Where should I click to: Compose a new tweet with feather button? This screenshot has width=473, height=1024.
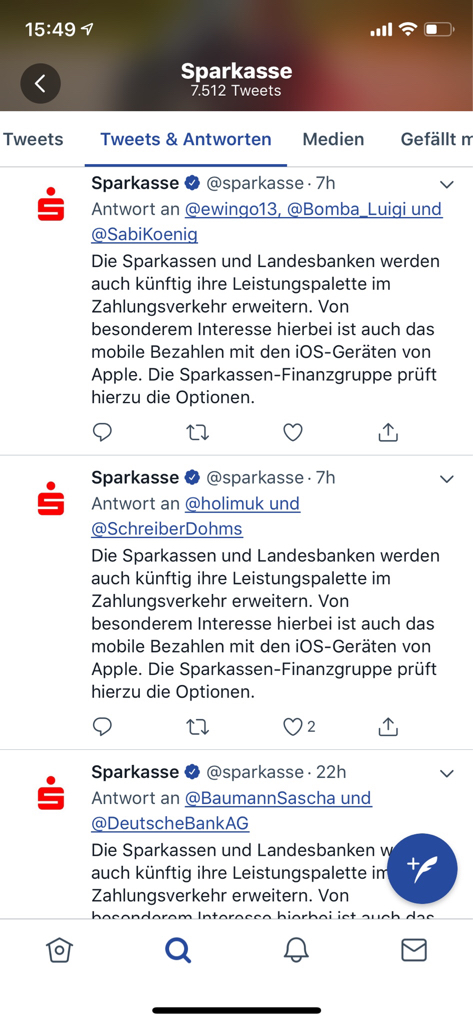(x=422, y=869)
